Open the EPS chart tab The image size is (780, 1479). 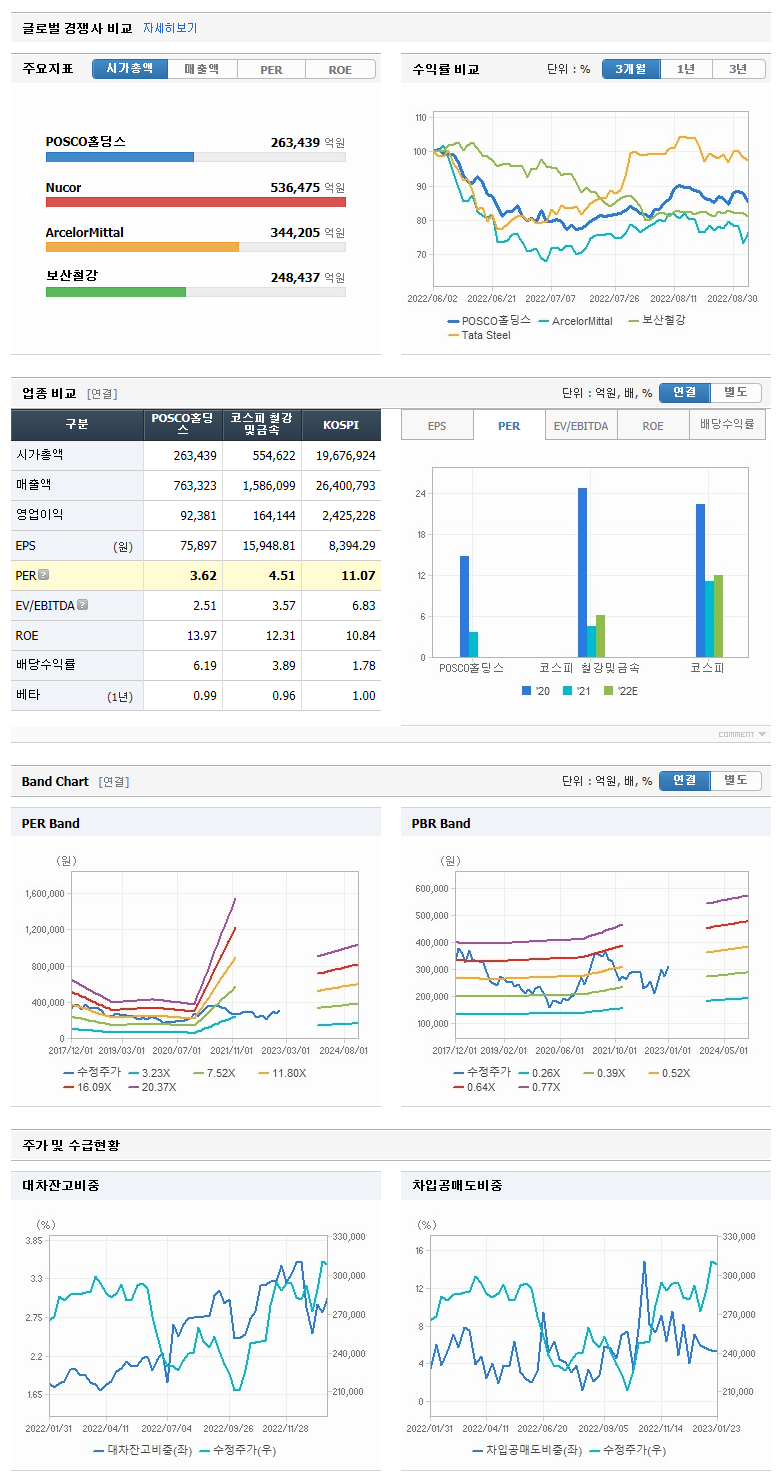(x=437, y=425)
